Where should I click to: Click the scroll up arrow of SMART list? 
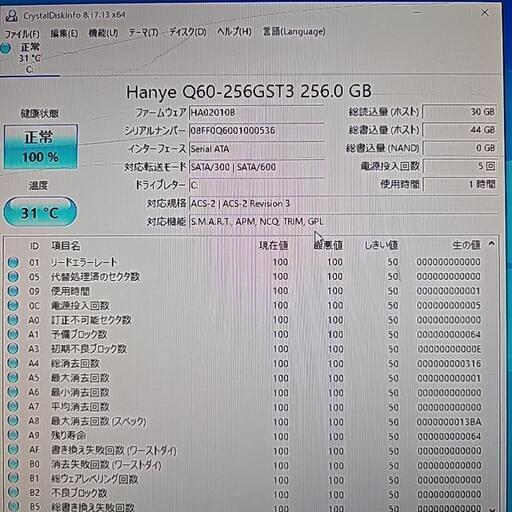tap(492, 244)
